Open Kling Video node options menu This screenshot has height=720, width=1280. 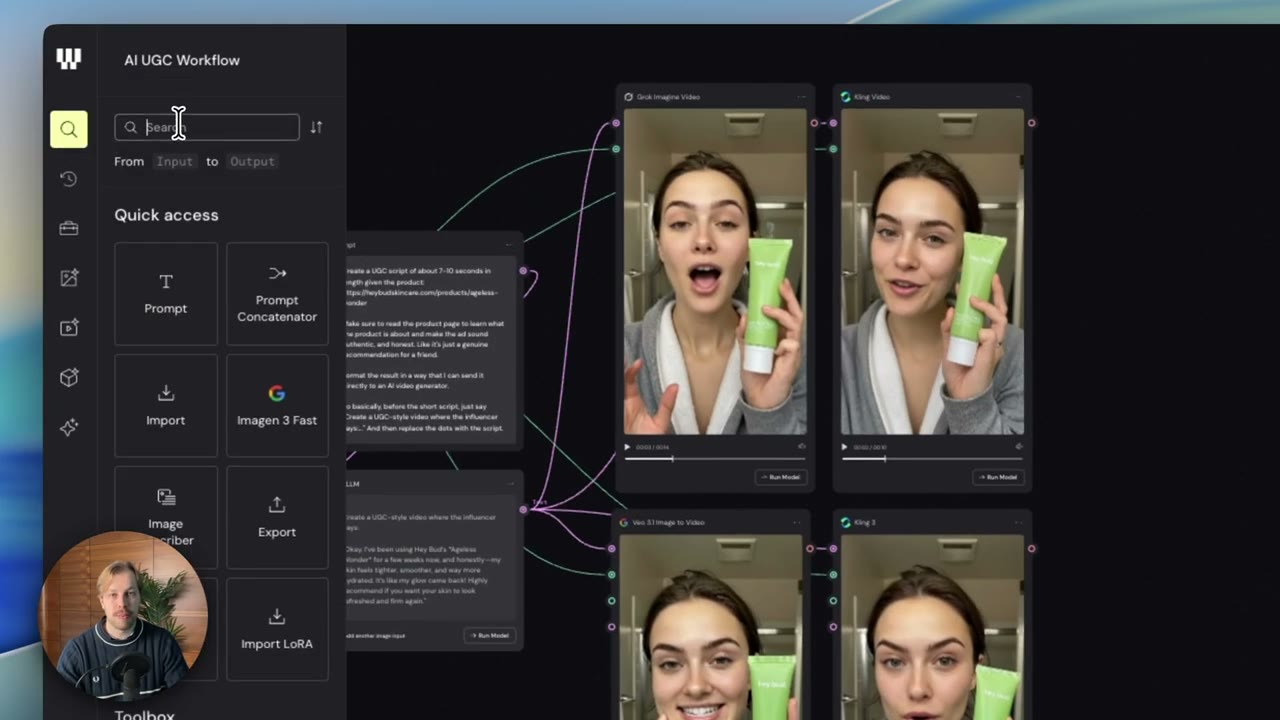[x=1019, y=97]
